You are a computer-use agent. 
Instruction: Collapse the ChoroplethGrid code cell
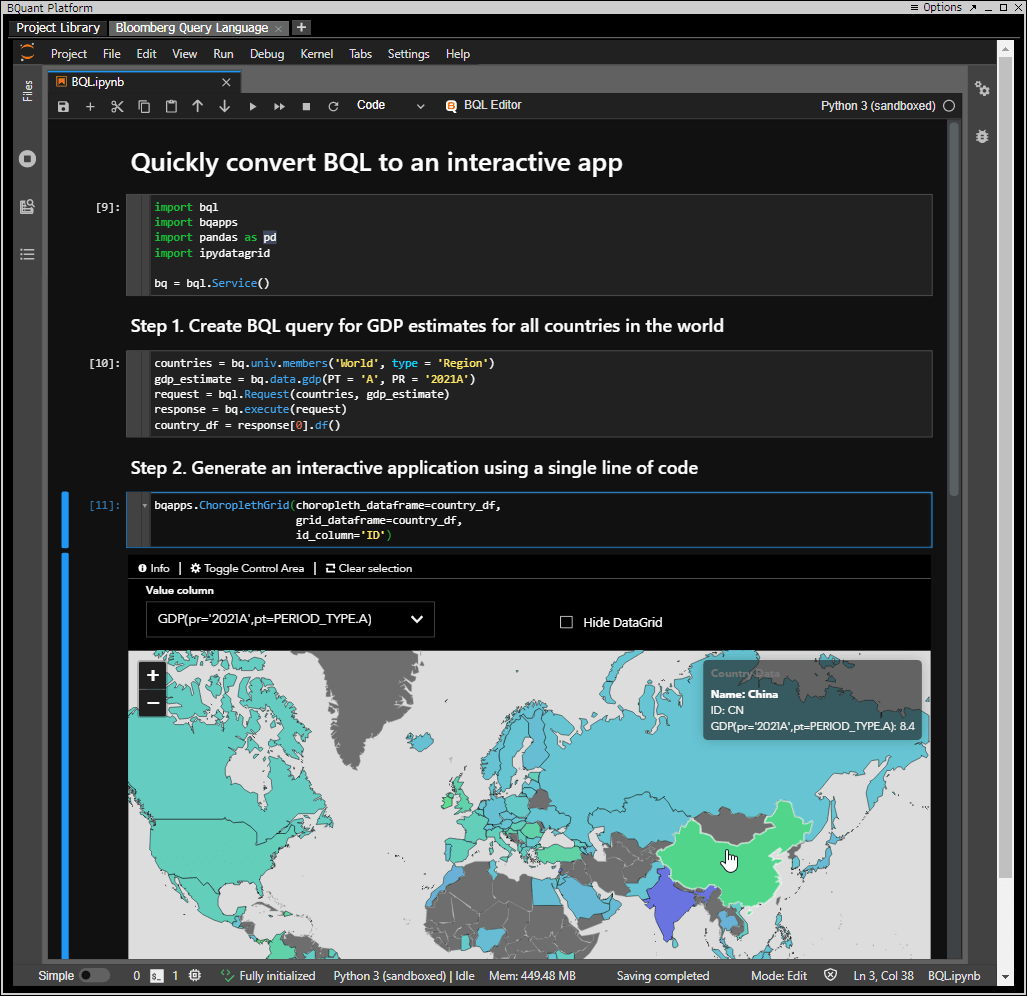144,506
